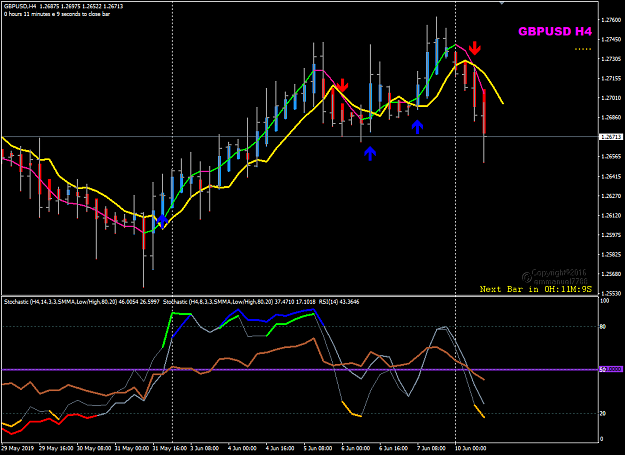Click the blue buy arrow near 7 Jun 08:00

(x=417, y=127)
